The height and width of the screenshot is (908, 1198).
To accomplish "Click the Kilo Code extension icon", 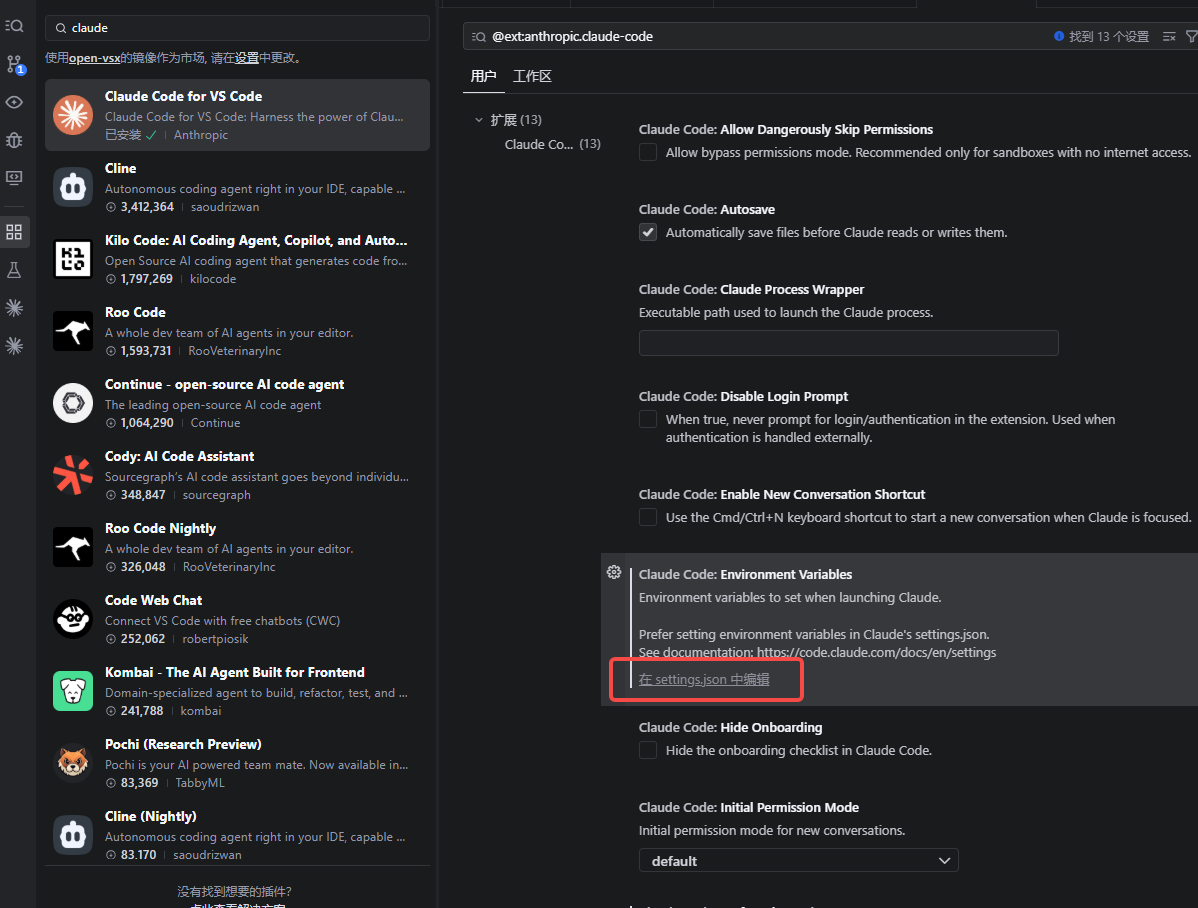I will tap(73, 258).
